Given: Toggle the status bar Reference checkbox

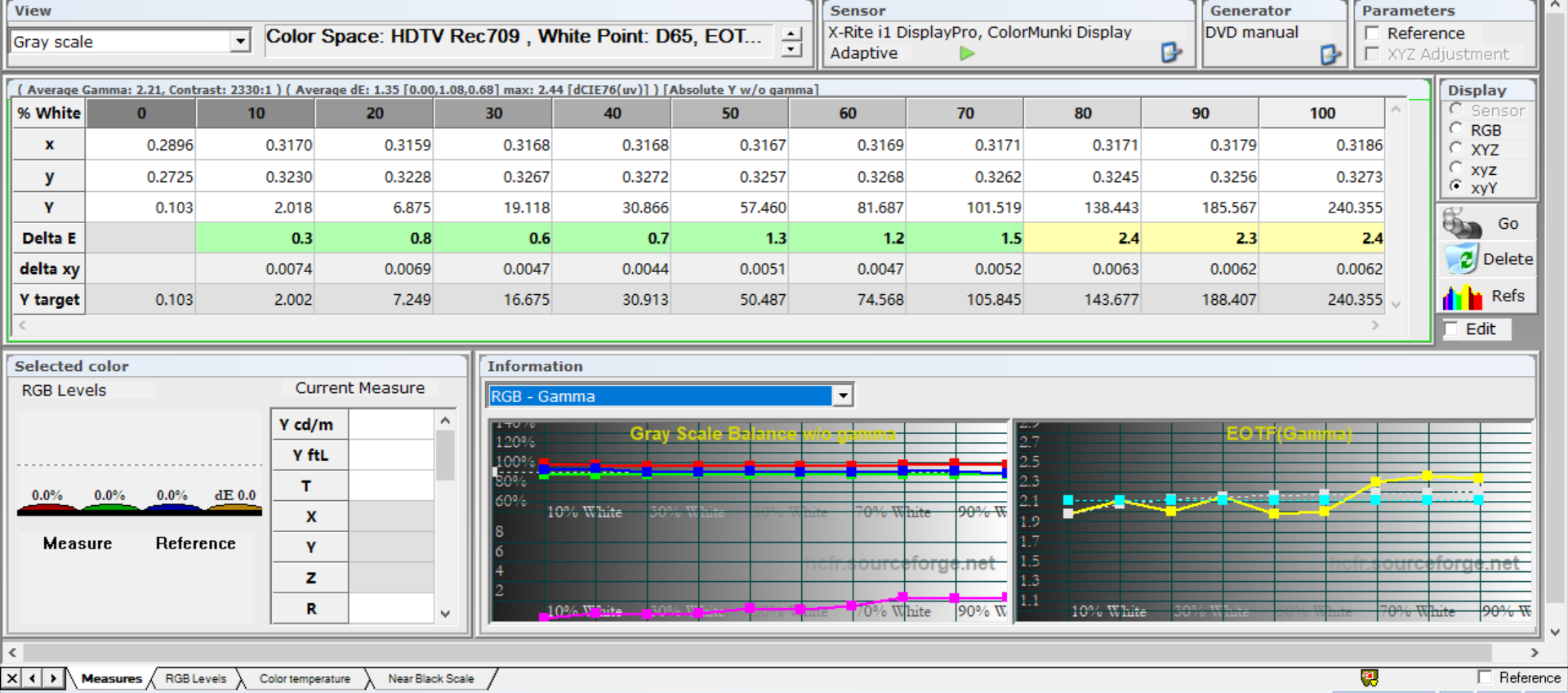Looking at the screenshot, I should (1485, 677).
